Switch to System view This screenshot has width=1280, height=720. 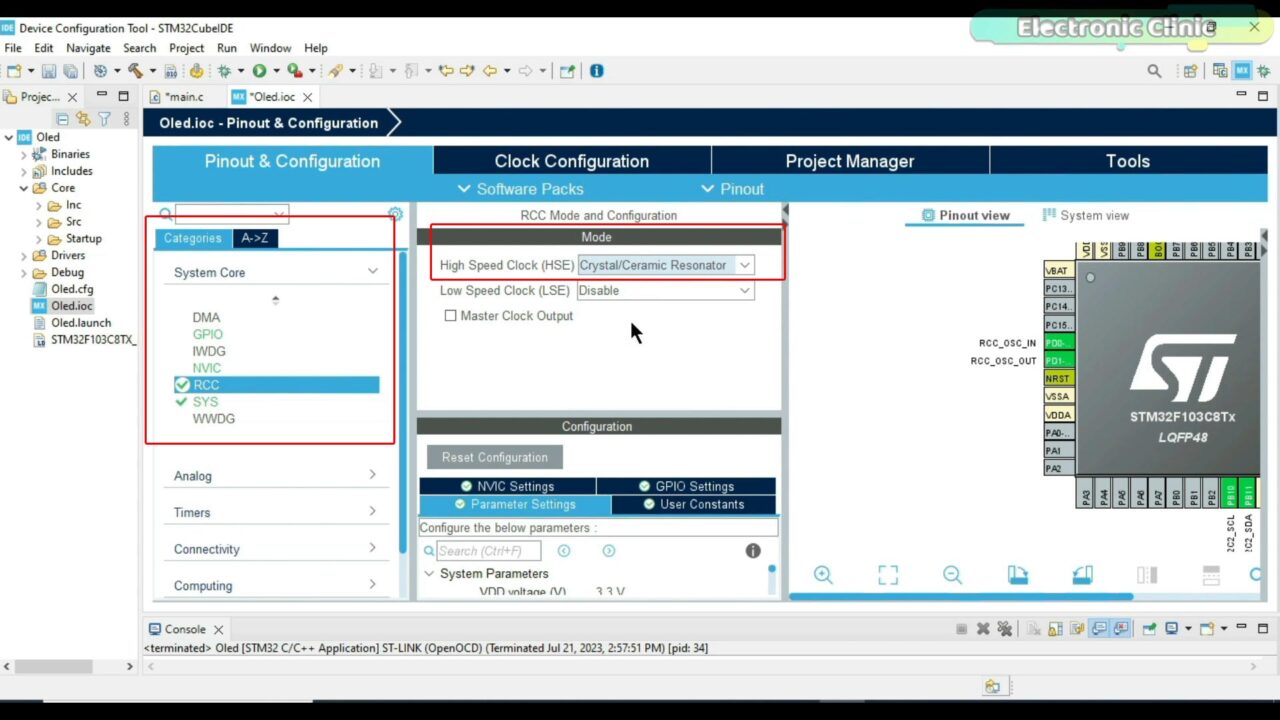point(1086,215)
